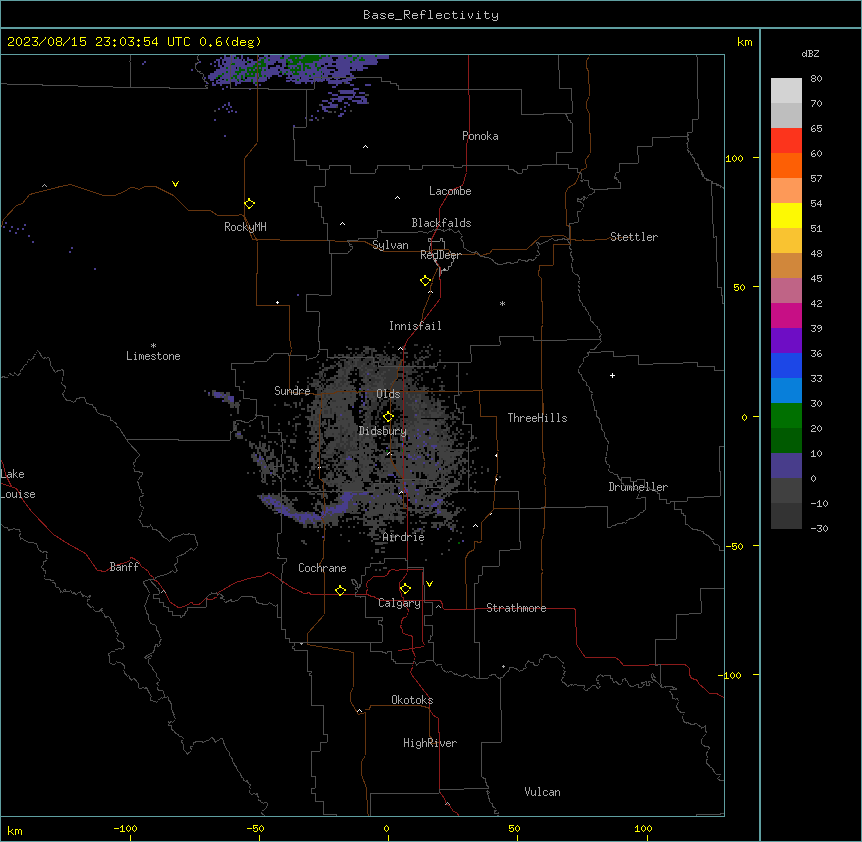Screen dimensions: 862x842
Task: Click the Olds label
Action: [388, 394]
